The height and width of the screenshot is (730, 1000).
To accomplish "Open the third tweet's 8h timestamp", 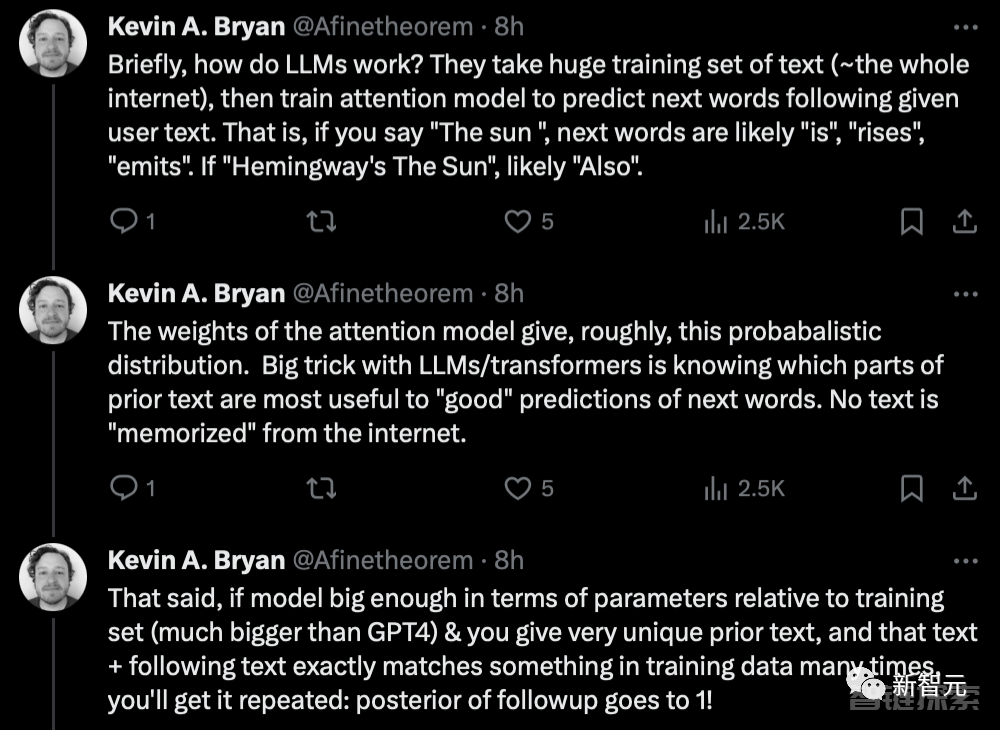I will (x=508, y=560).
